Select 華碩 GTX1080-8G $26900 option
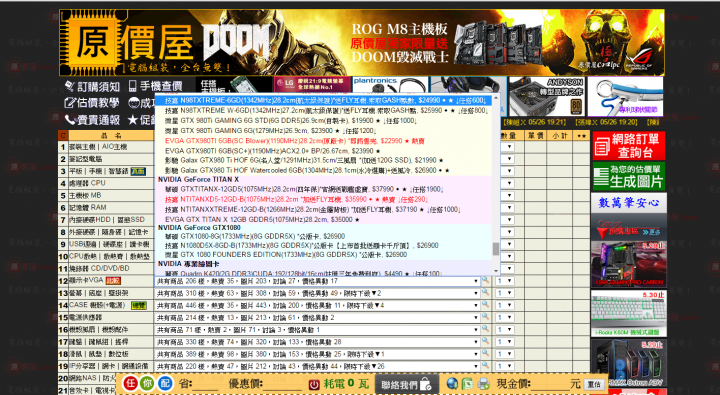This screenshot has width=720, height=395. 323,236
